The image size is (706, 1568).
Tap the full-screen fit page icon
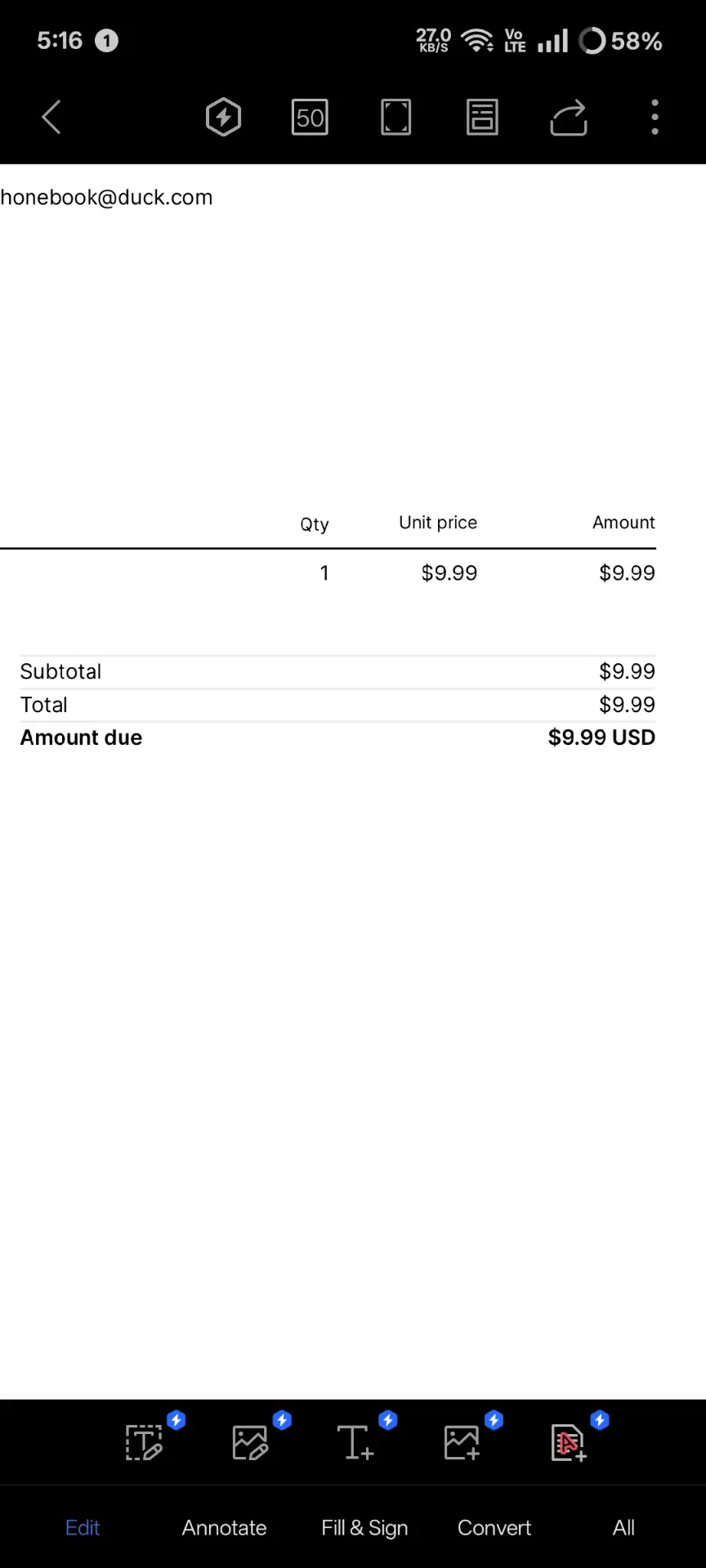(396, 117)
